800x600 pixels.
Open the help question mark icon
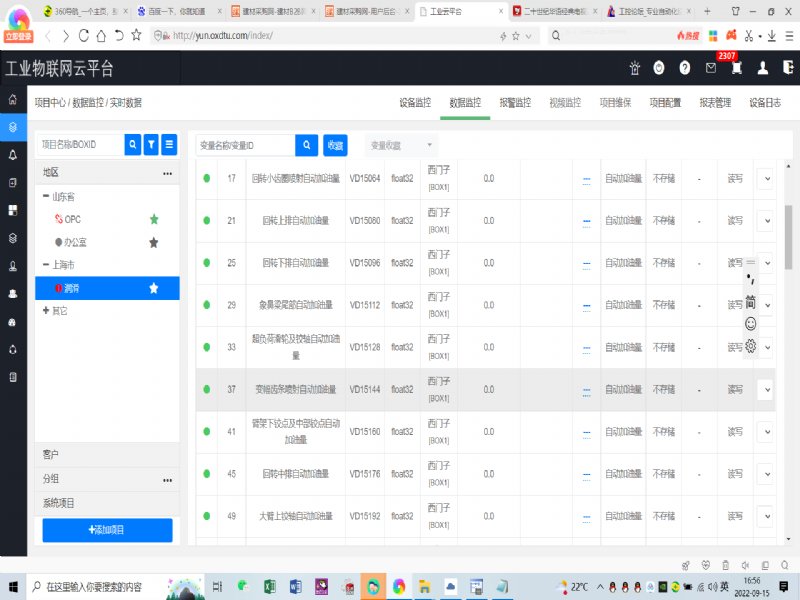(685, 68)
